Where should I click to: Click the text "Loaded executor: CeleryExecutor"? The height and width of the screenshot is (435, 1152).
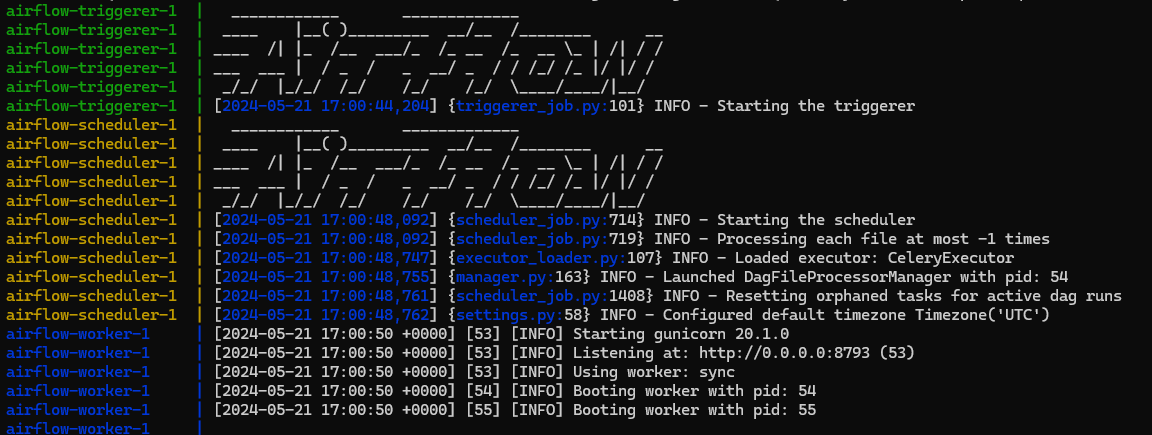click(874, 258)
